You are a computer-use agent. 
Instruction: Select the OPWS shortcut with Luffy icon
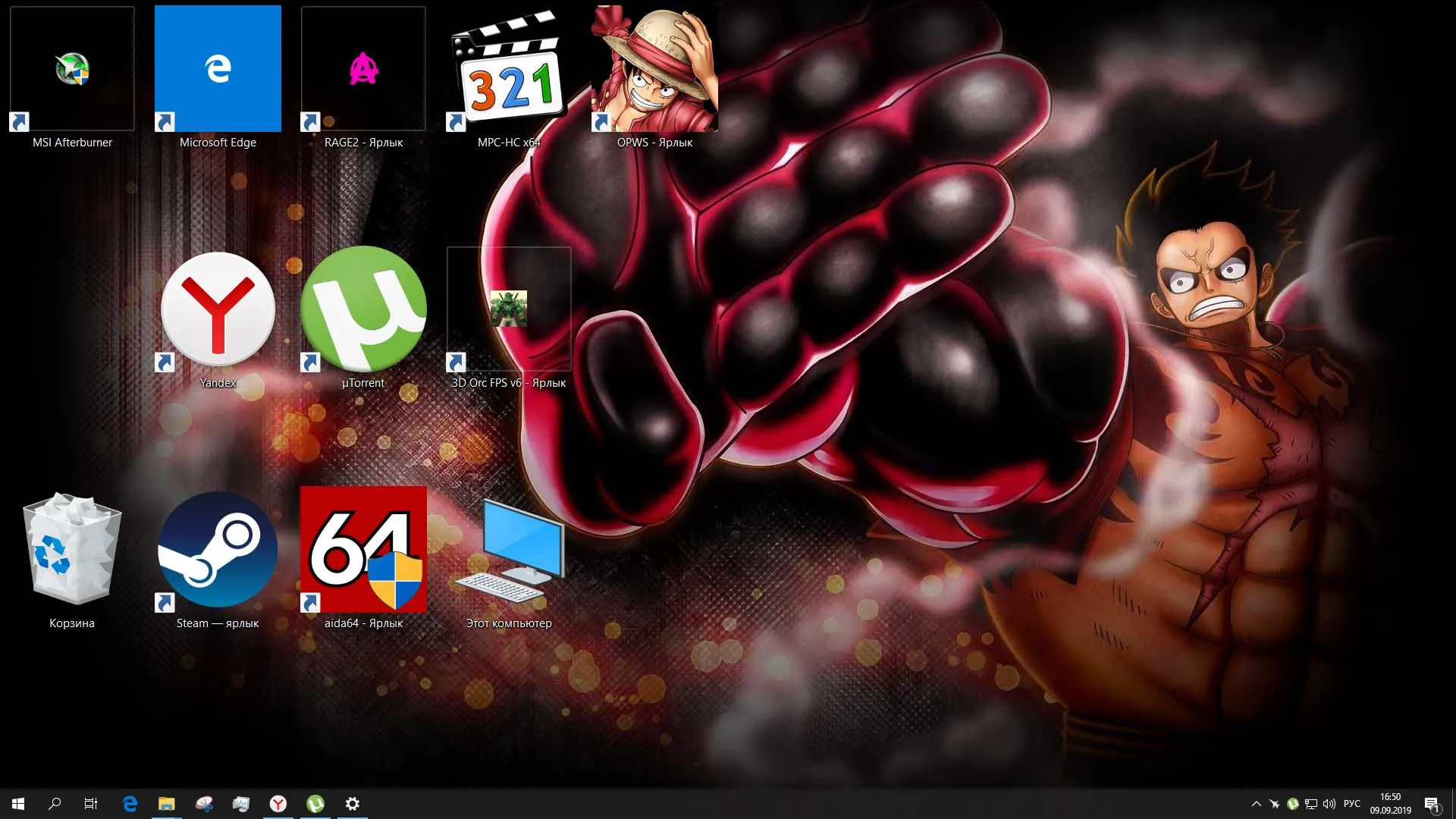point(654,76)
